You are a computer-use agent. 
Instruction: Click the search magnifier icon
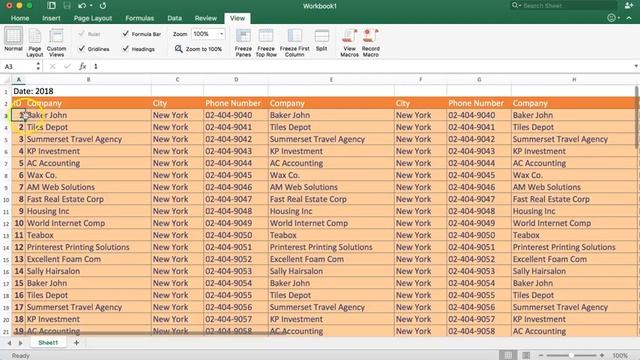tap(515, 5)
